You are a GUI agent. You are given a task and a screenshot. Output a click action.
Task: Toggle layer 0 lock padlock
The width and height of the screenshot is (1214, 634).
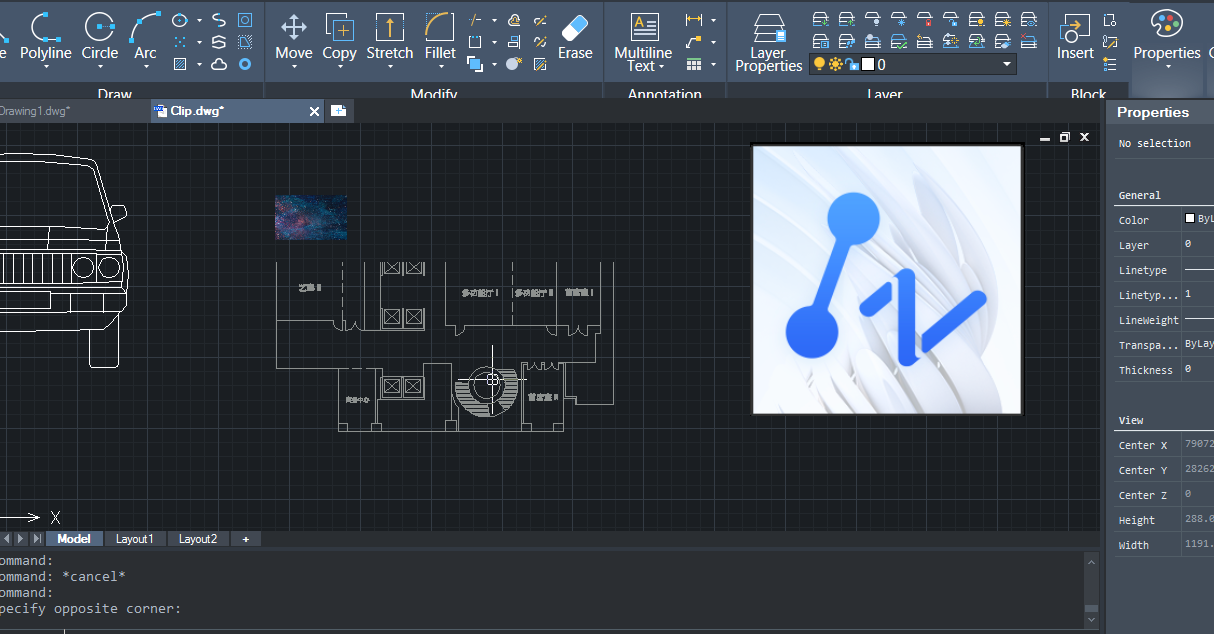tap(851, 65)
